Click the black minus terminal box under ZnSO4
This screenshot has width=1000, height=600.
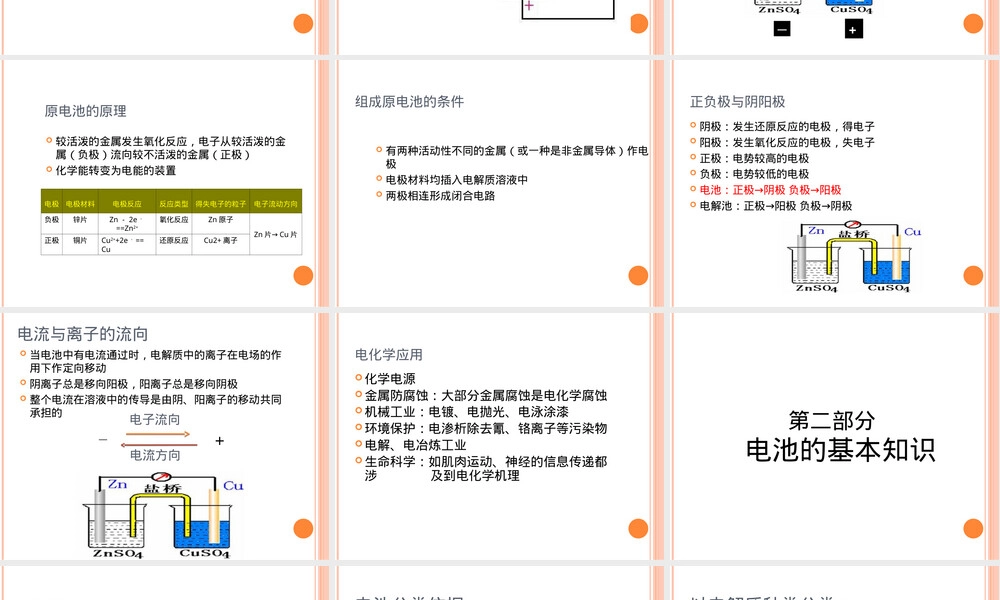point(782,29)
